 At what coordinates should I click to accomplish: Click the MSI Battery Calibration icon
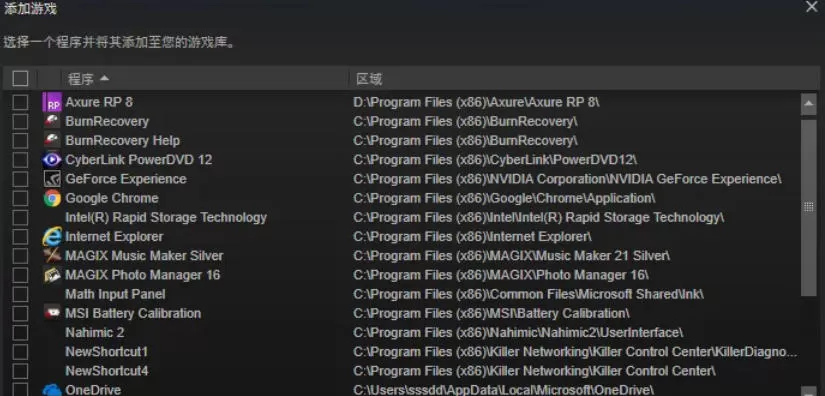(52, 313)
